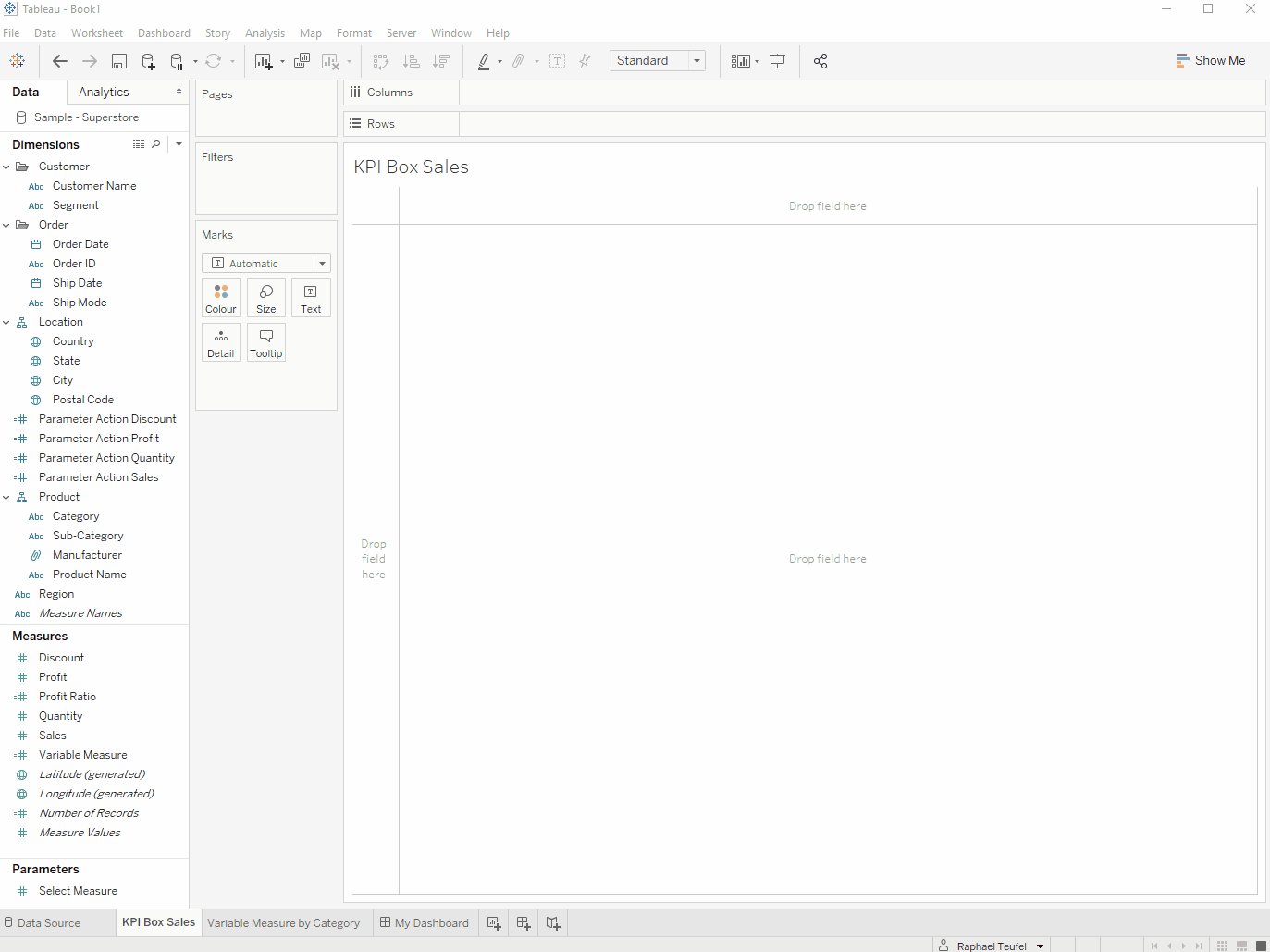Show sheet sorter grid view icon
Viewport: 1270px width, 952px height.
[1222, 946]
